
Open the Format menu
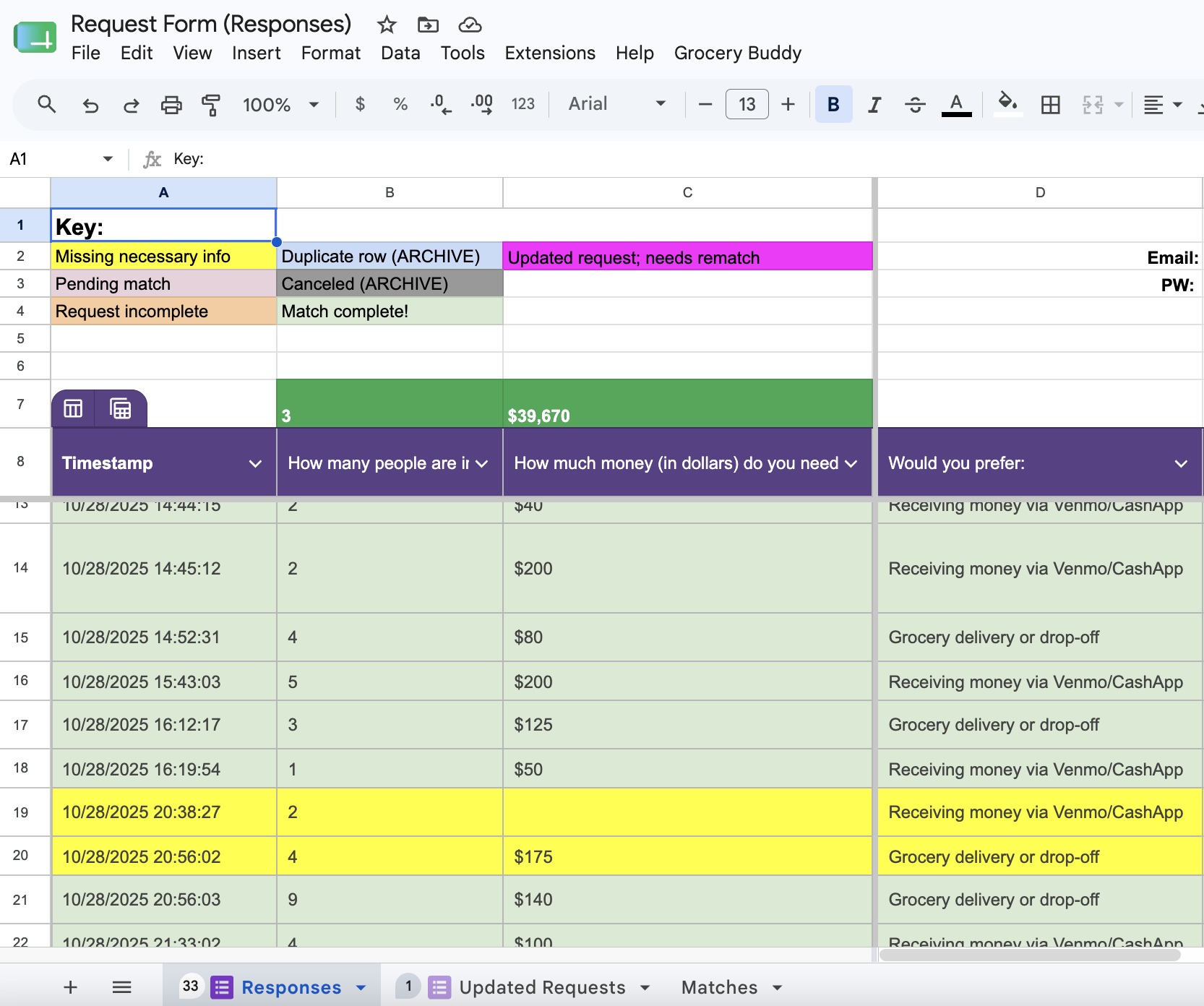(331, 53)
